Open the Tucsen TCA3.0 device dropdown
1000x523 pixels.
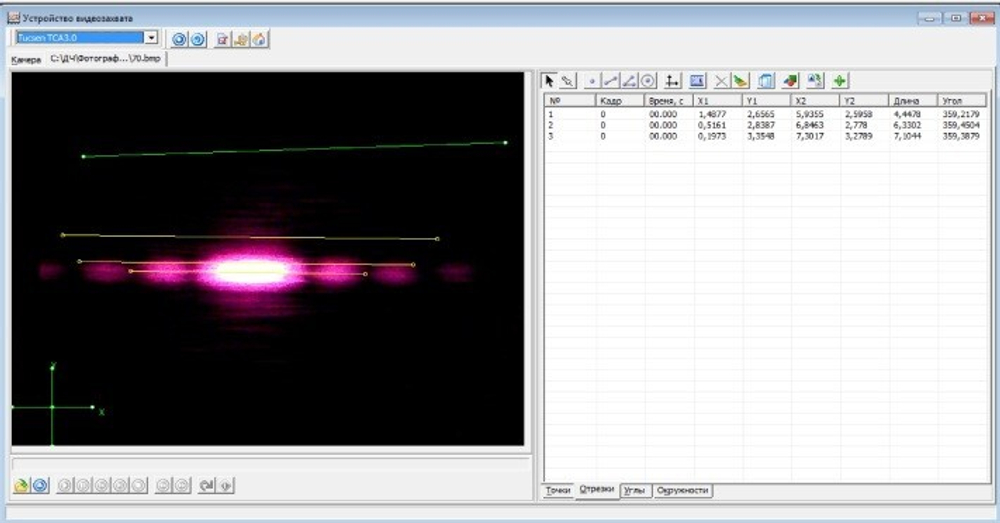tap(151, 38)
